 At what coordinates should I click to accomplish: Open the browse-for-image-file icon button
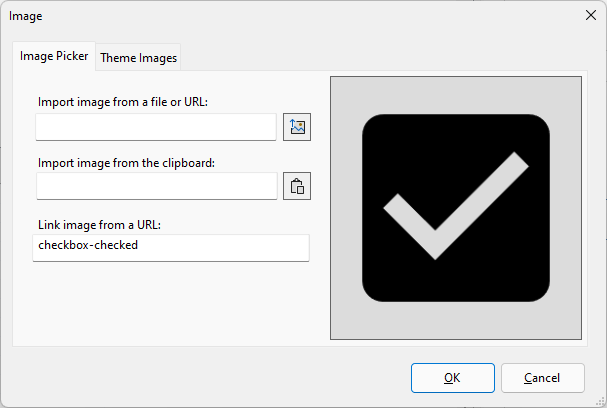297,127
